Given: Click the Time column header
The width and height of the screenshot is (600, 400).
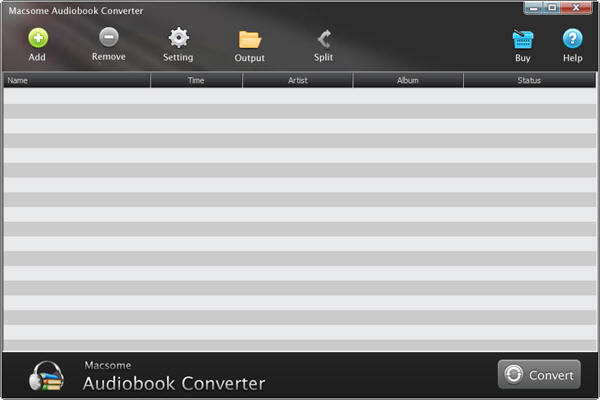Looking at the screenshot, I should 196,80.
